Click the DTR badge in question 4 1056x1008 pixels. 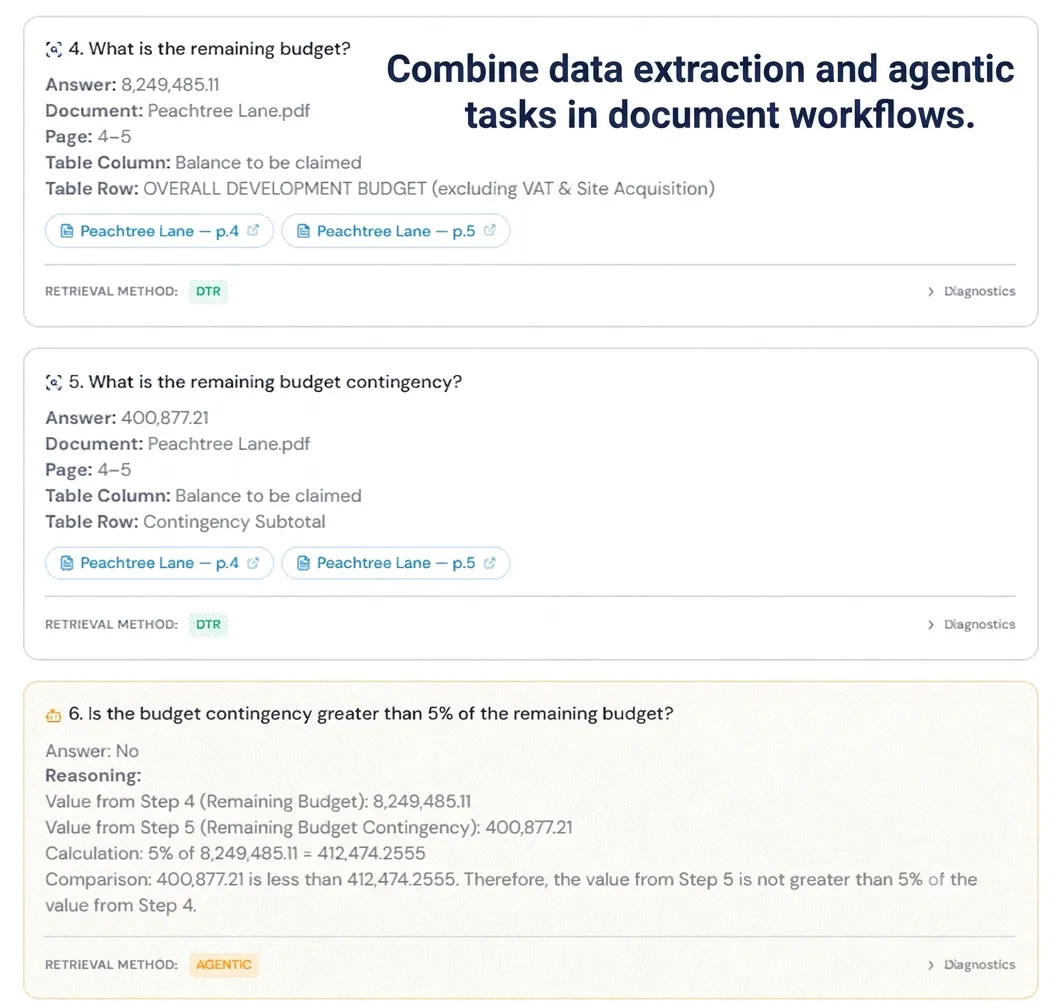(208, 292)
